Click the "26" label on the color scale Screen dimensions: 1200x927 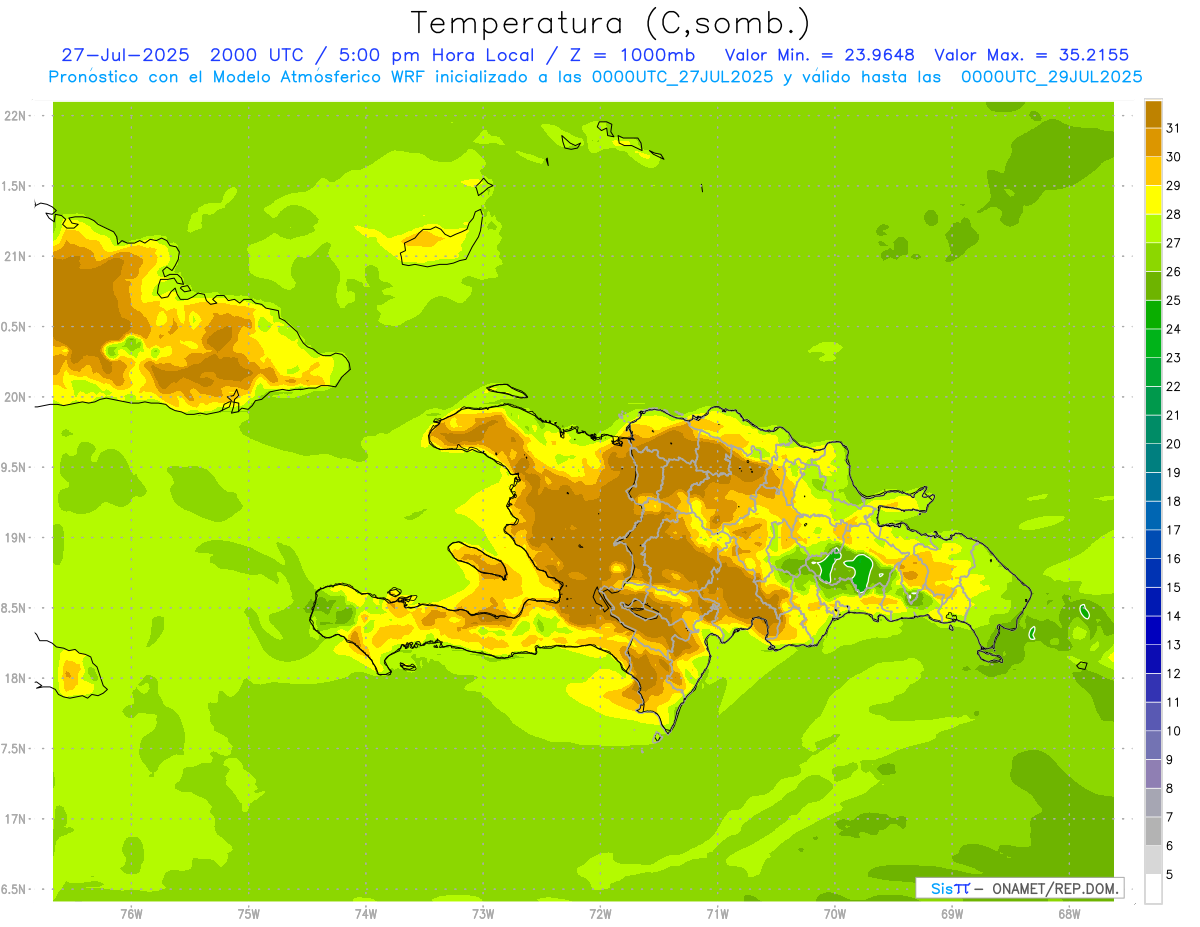(1174, 272)
